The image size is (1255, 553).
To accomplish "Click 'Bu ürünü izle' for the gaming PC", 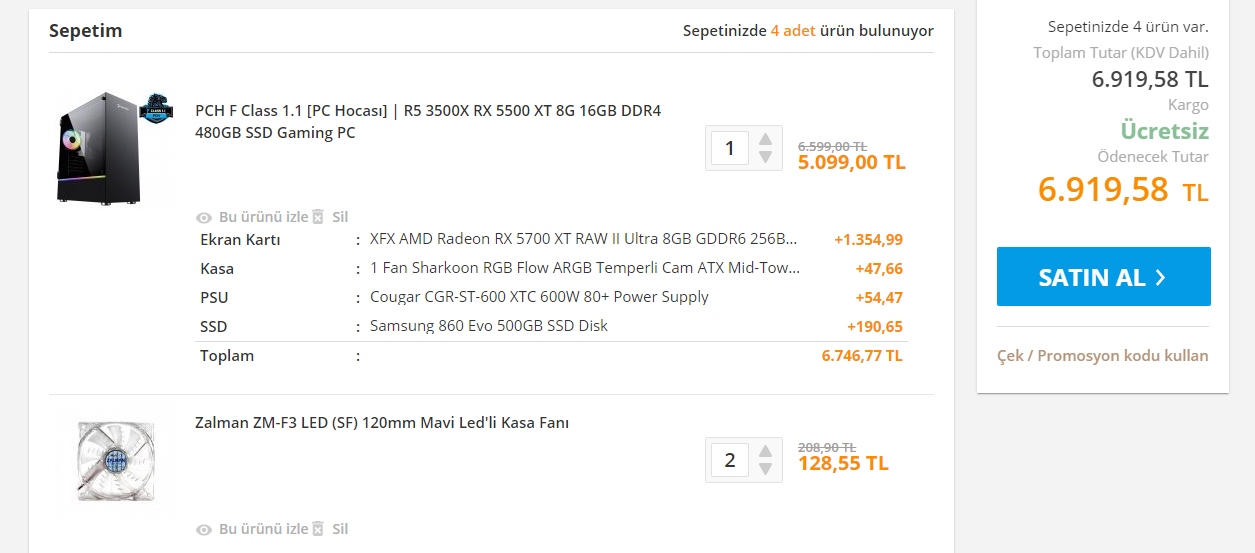I will pos(263,217).
